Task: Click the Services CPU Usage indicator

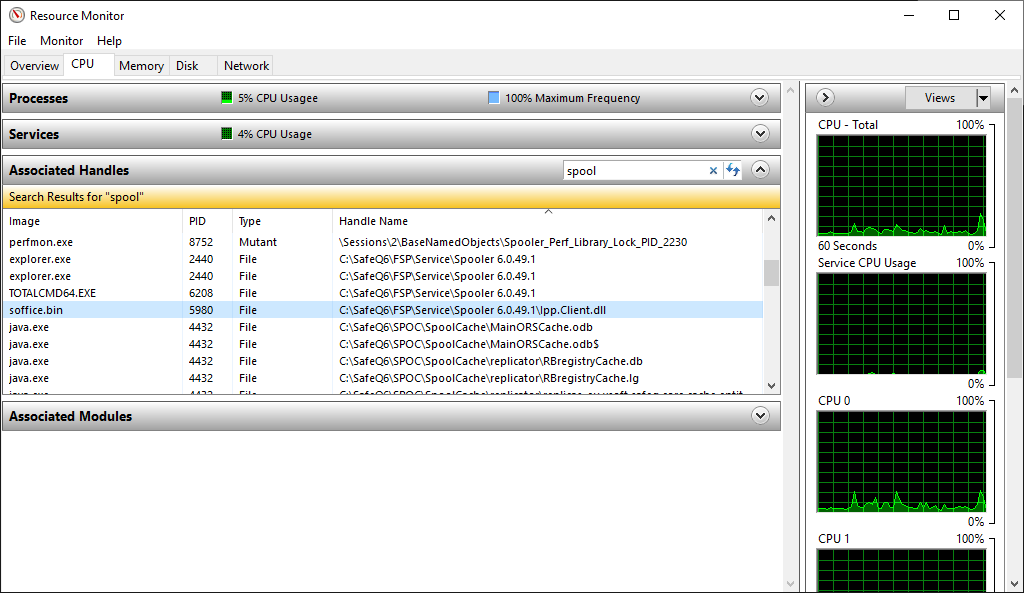Action: click(x=226, y=133)
